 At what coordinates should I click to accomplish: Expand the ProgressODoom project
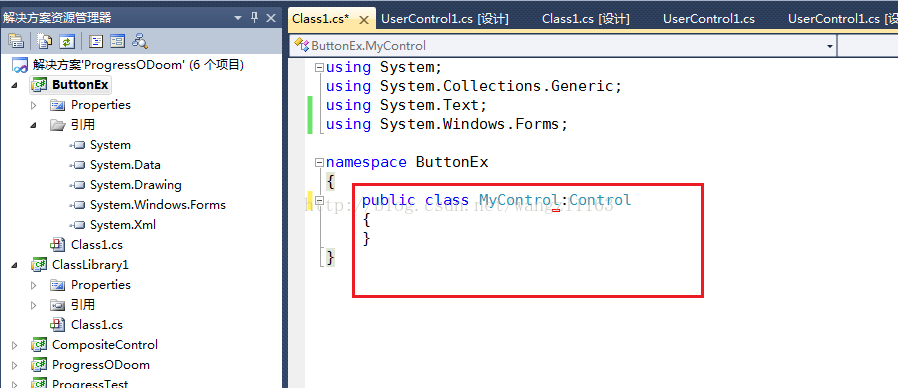(15, 366)
